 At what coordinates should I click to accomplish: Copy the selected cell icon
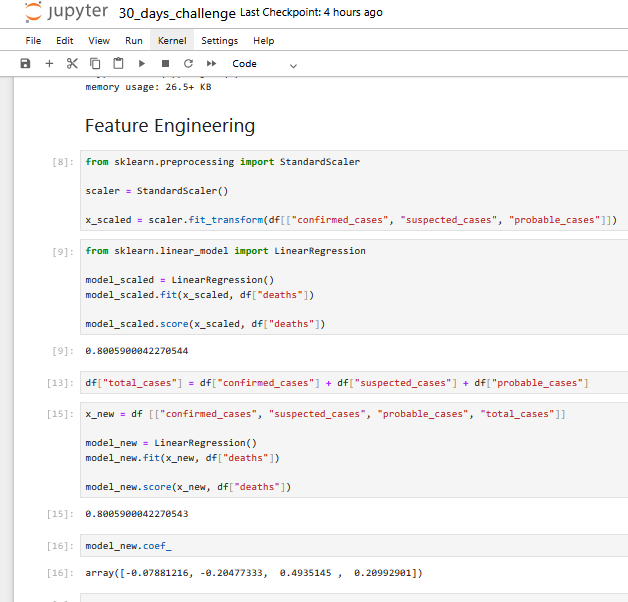click(x=95, y=63)
